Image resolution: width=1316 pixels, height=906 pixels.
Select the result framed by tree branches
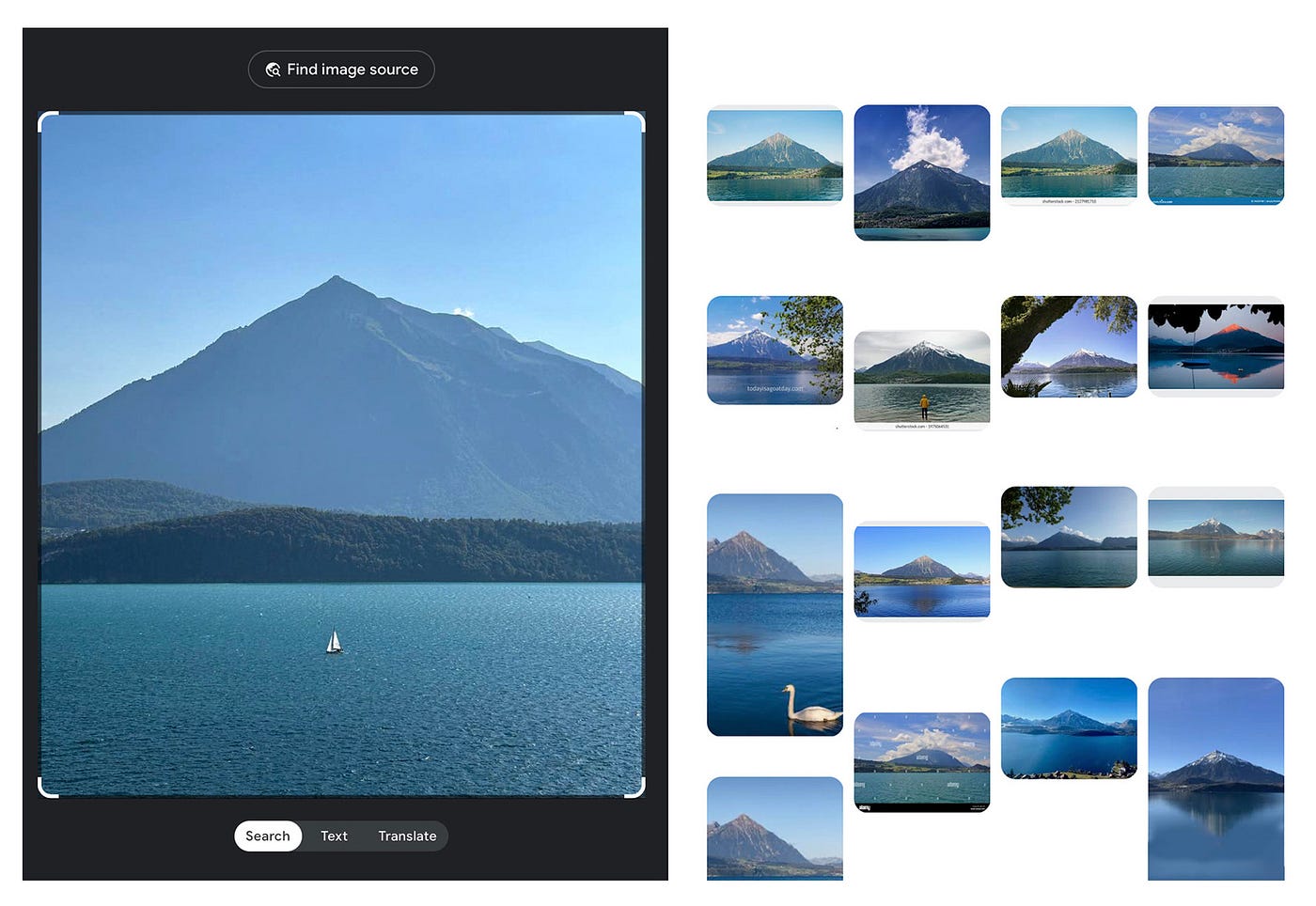pyautogui.click(x=1069, y=346)
